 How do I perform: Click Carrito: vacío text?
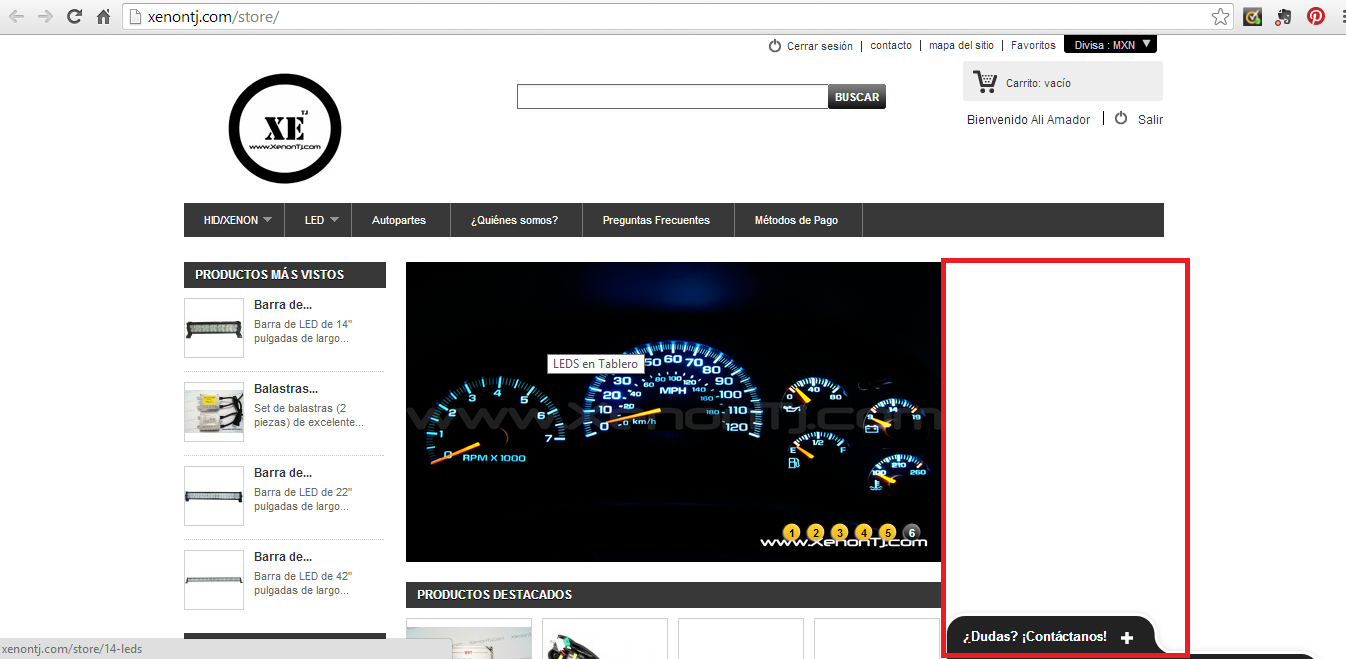click(x=1038, y=83)
